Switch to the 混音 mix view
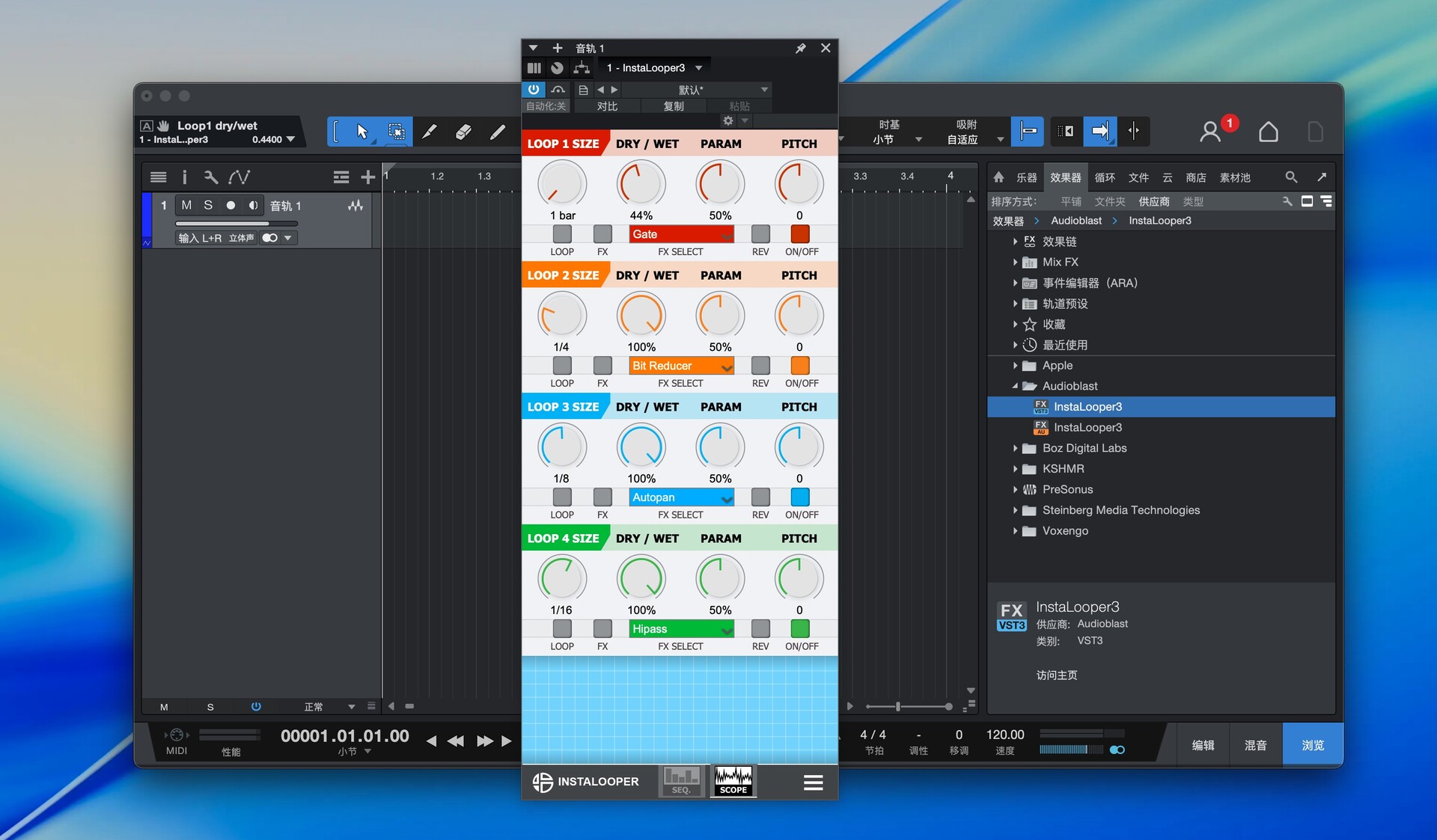 coord(1255,745)
